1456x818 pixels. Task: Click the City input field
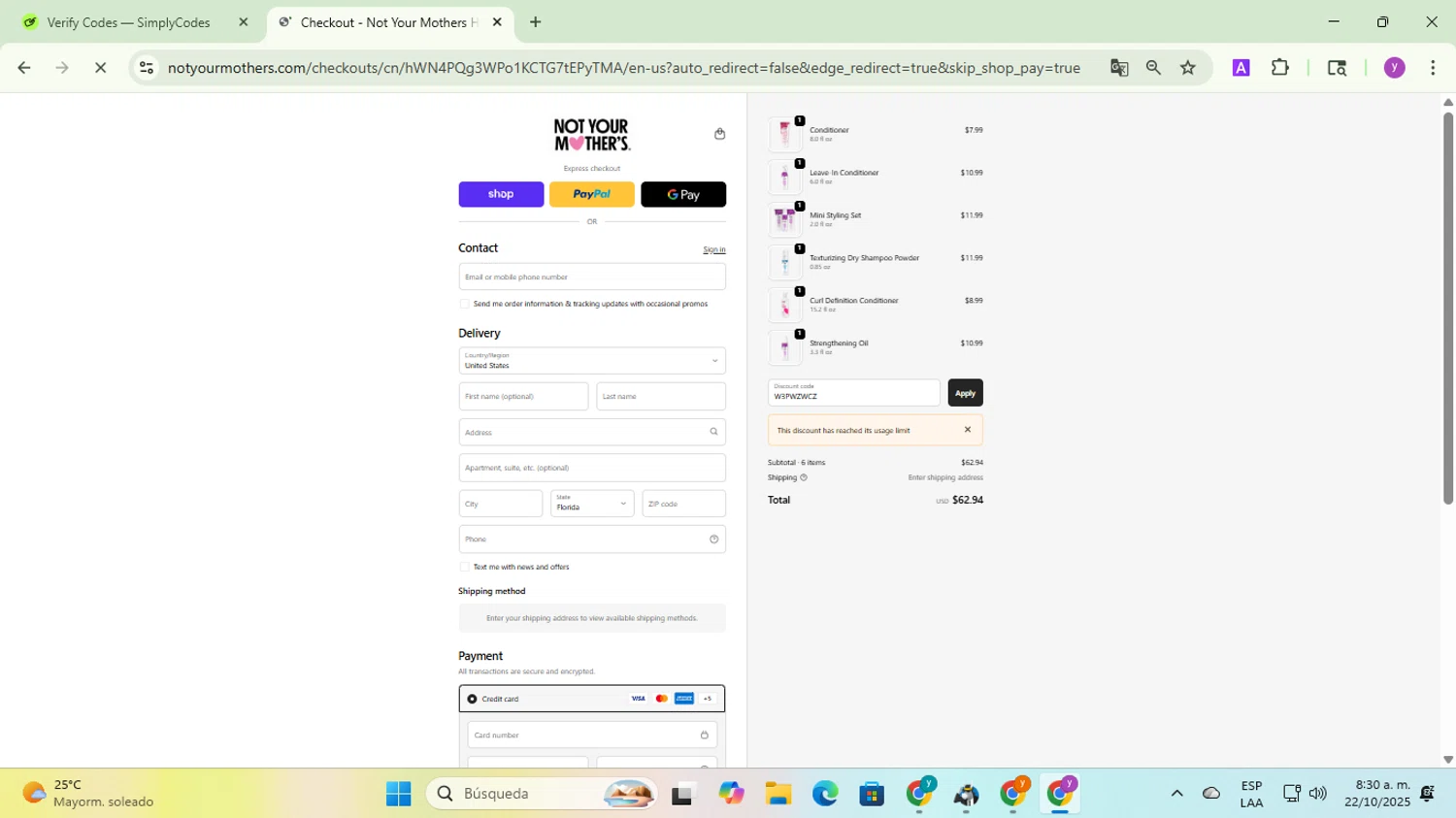501,504
